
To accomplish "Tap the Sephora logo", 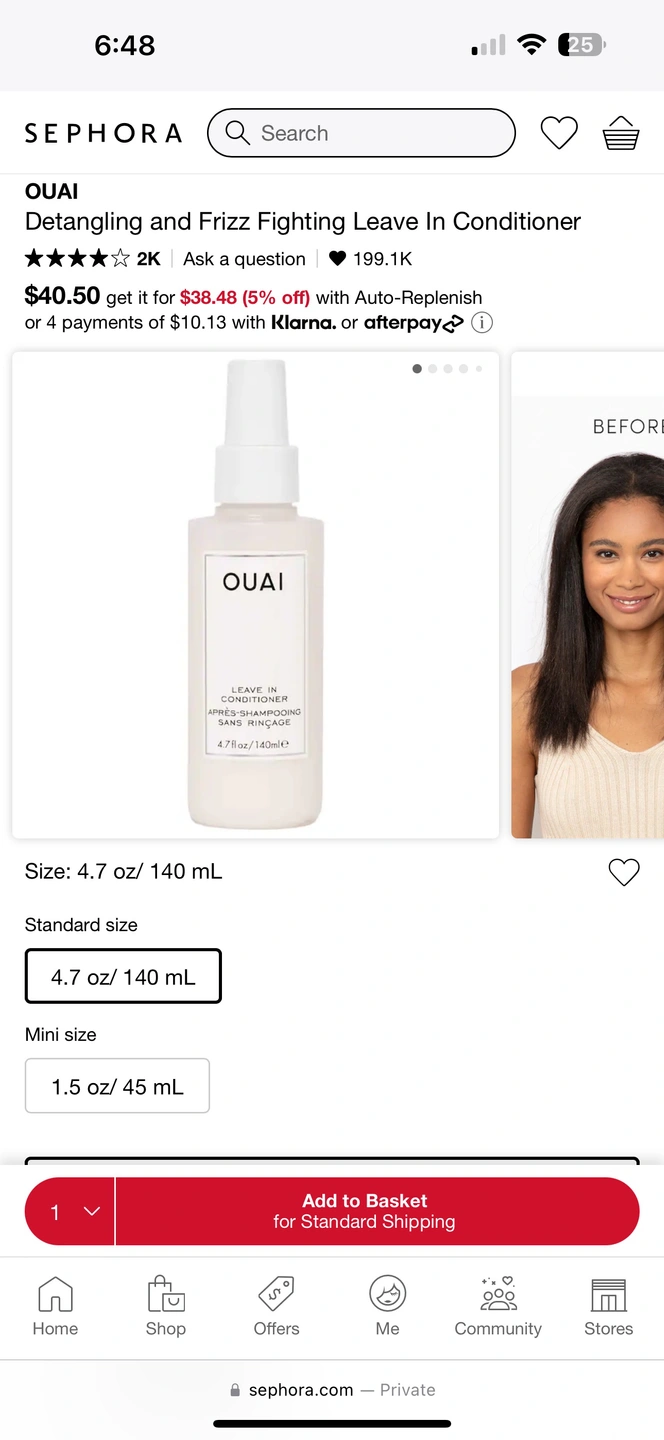I will [103, 133].
